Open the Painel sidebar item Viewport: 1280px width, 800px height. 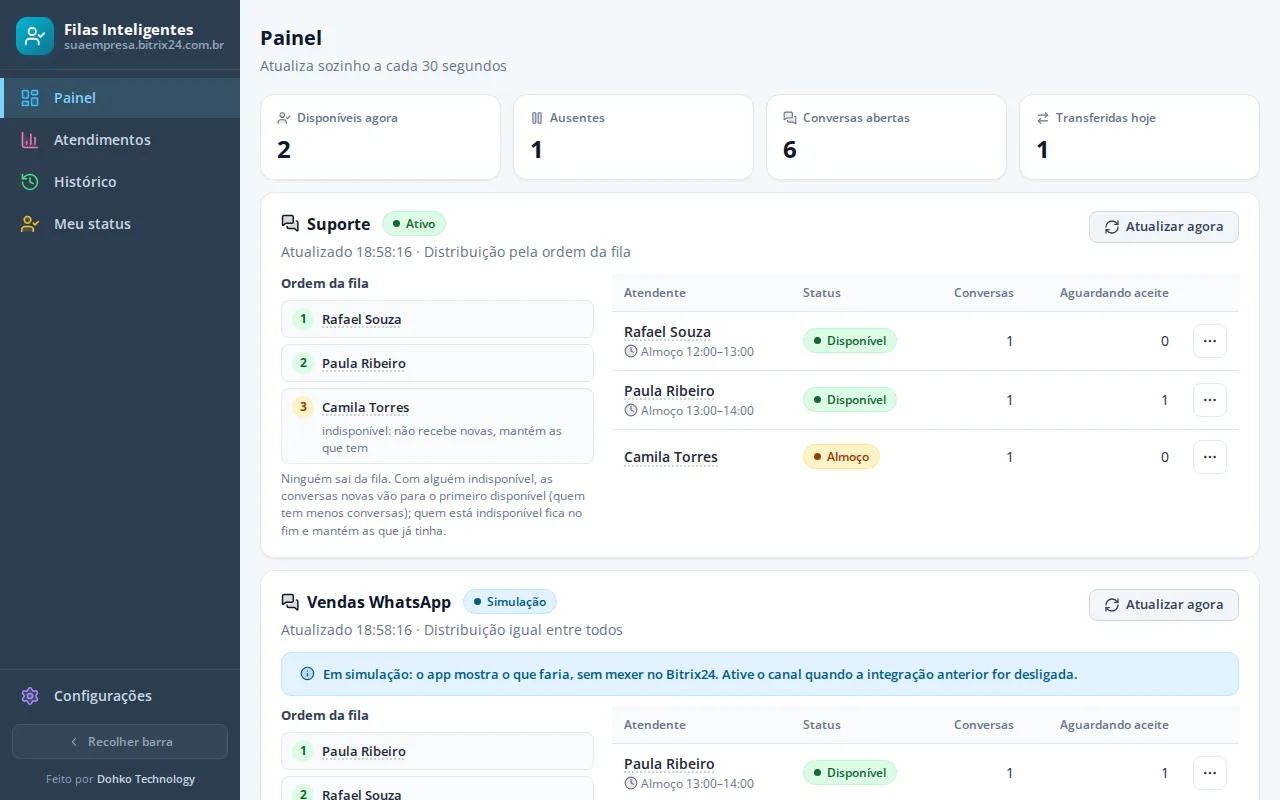click(120, 98)
